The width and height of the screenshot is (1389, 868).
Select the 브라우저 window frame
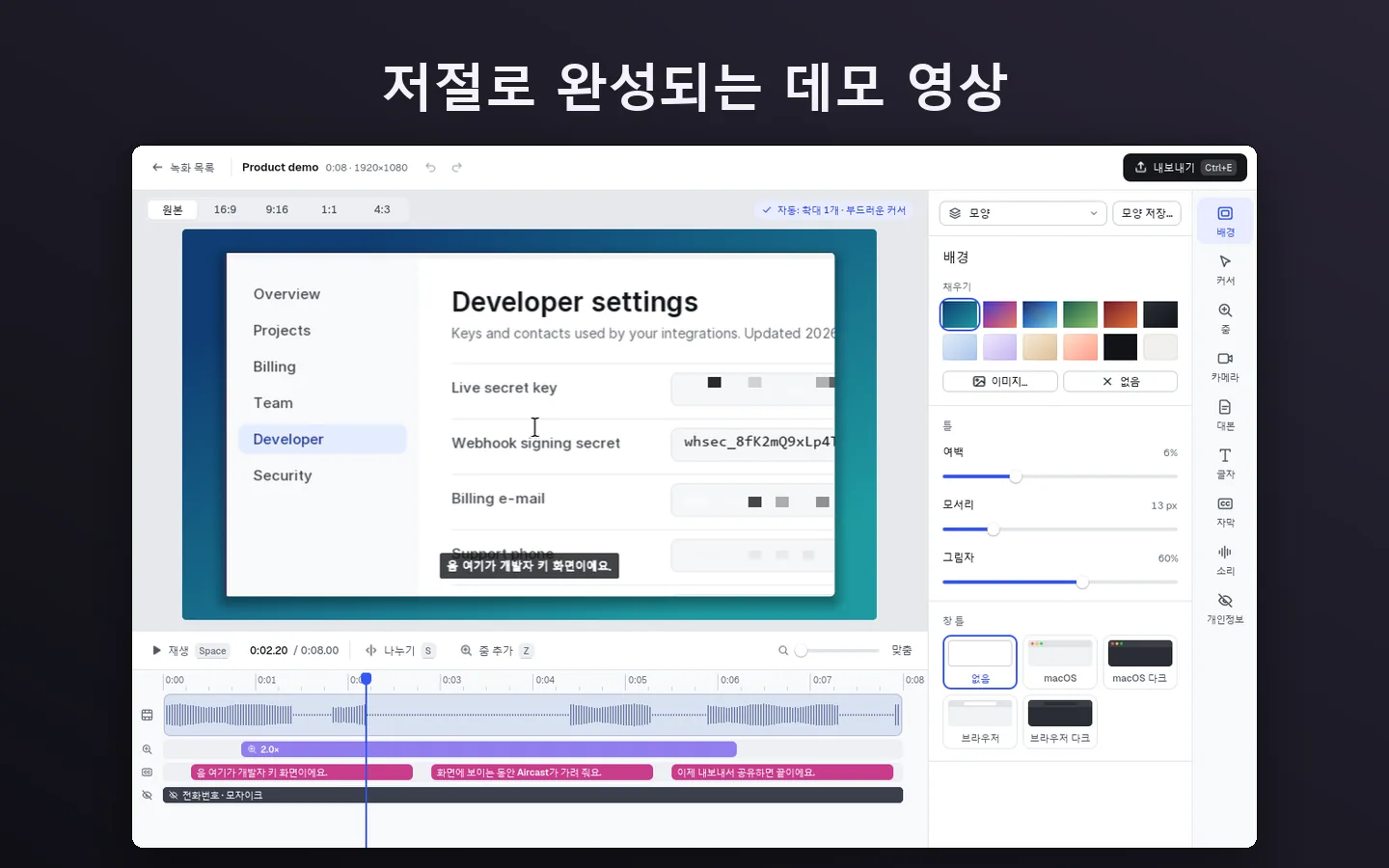[980, 721]
